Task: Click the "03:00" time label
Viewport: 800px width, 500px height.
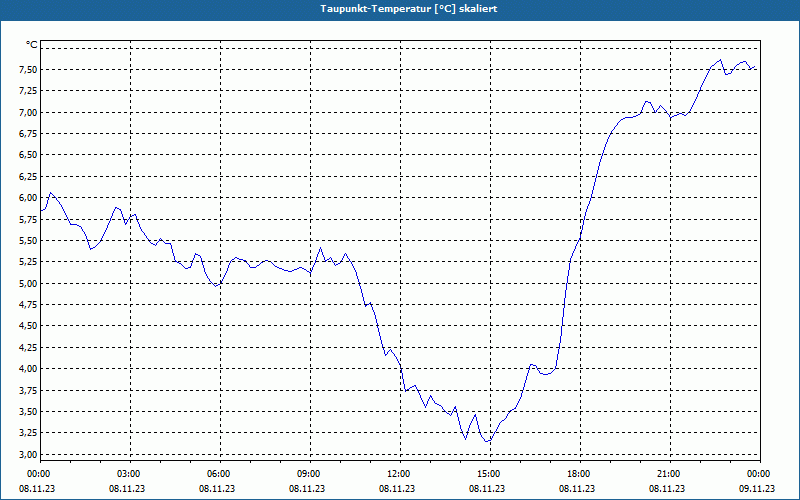Action: tap(129, 474)
